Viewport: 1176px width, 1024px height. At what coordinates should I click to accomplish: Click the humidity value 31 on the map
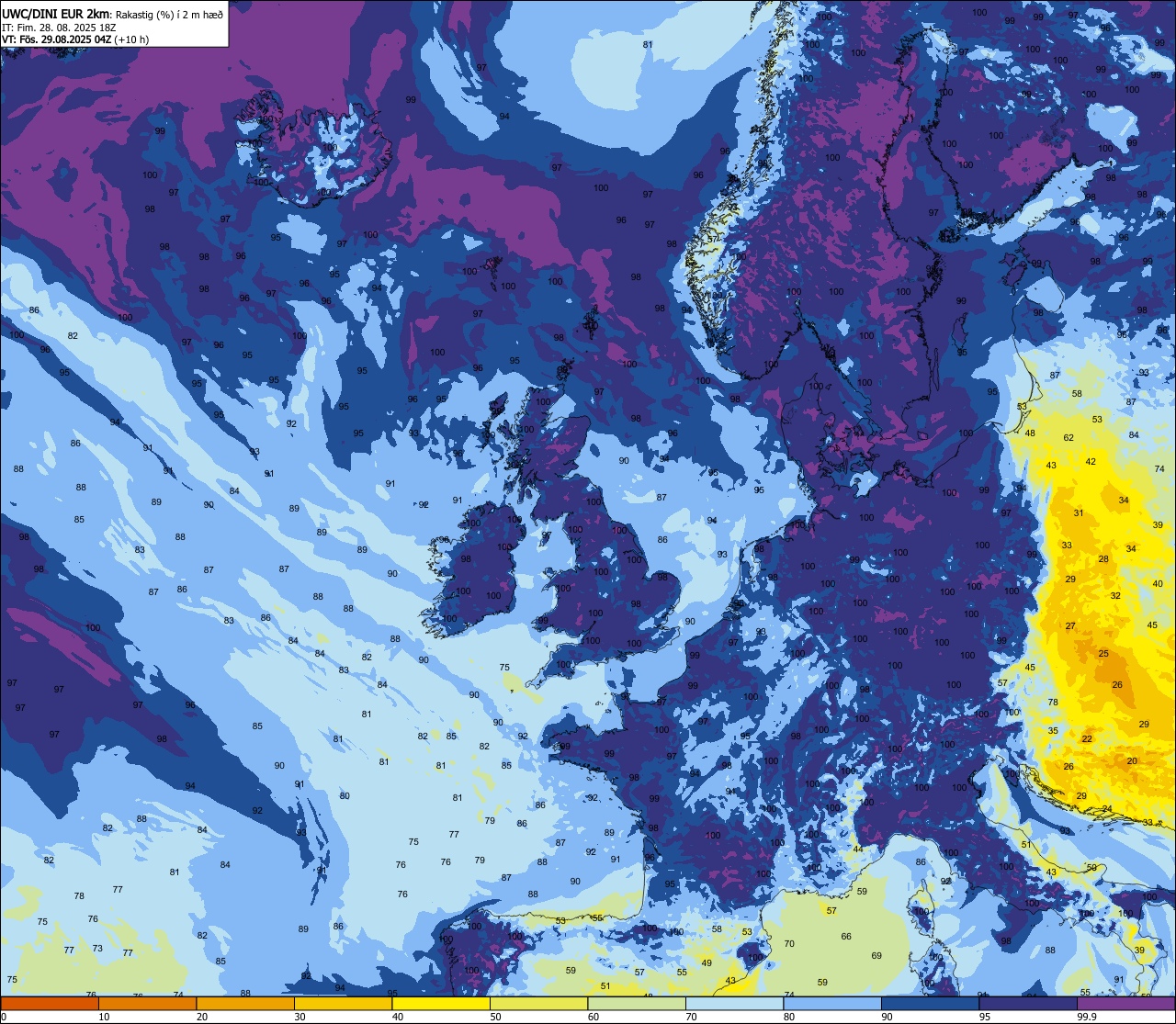pos(1079,512)
